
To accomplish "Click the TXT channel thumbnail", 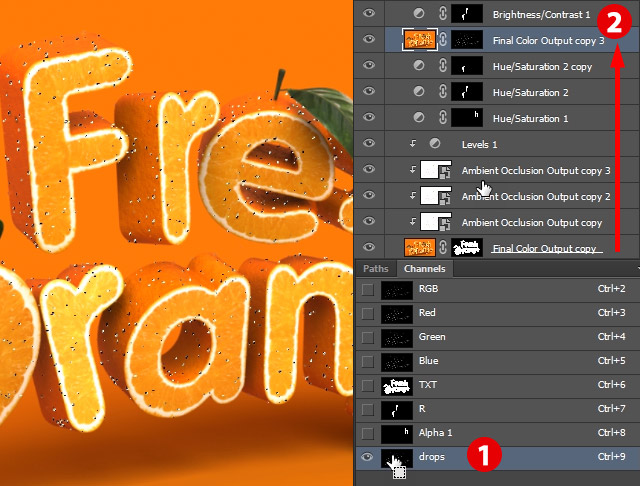I will click(397, 386).
